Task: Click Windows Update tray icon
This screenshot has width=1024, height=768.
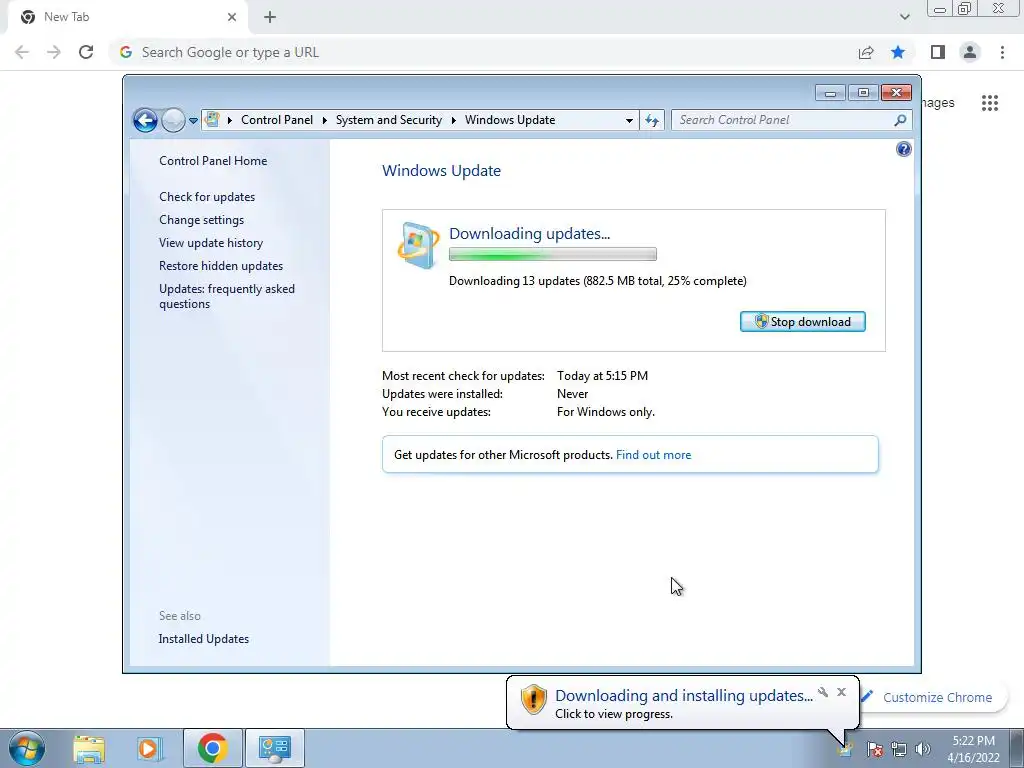Action: pos(846,749)
